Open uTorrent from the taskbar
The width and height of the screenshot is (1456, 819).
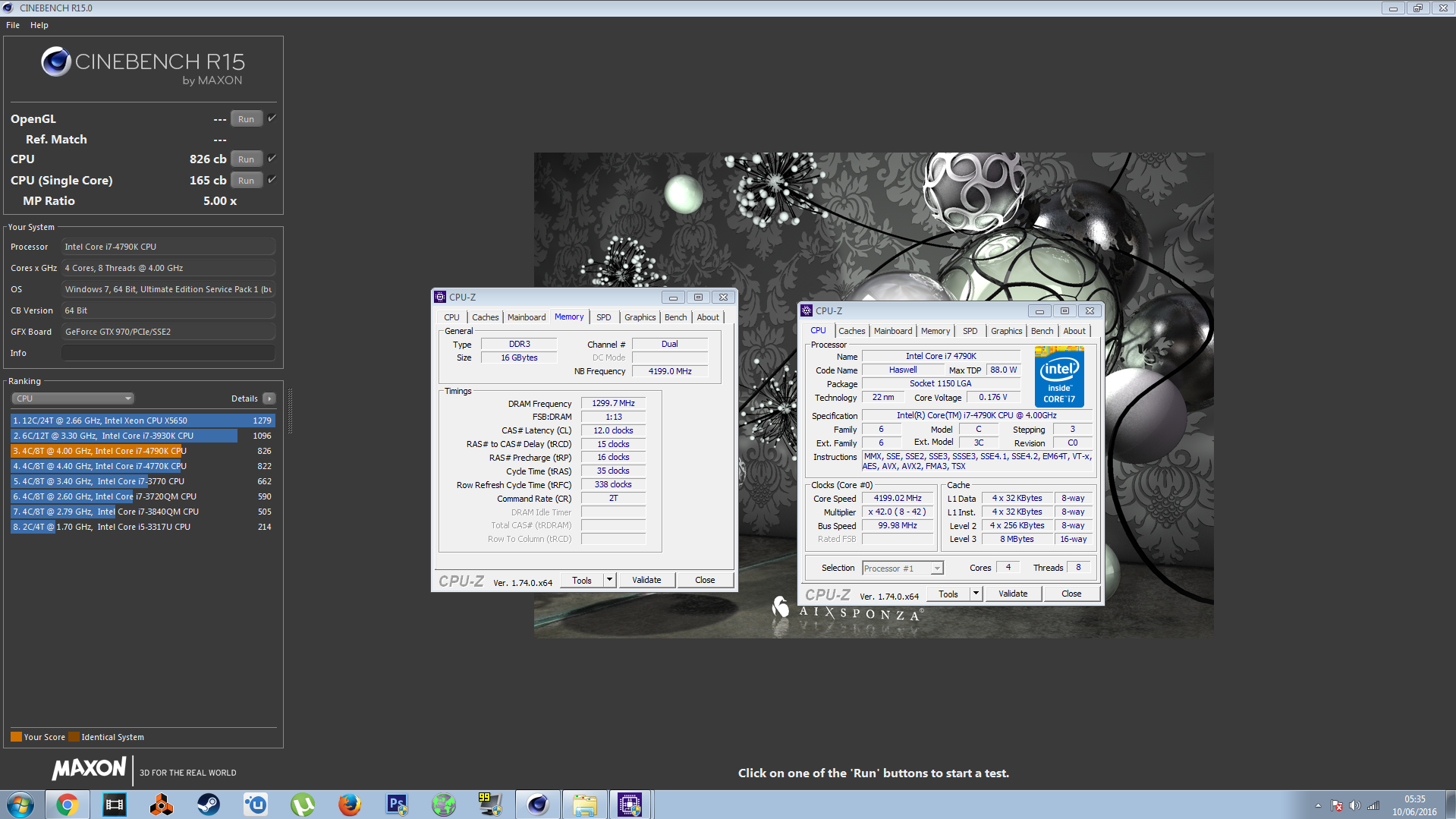pyautogui.click(x=302, y=805)
